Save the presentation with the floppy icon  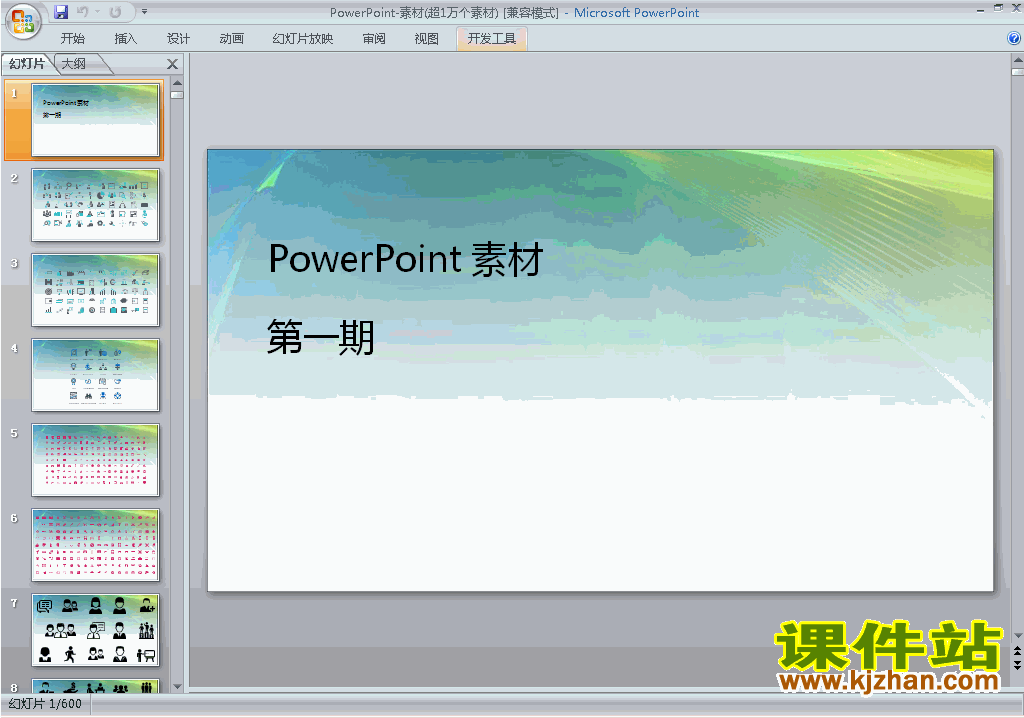[61, 12]
